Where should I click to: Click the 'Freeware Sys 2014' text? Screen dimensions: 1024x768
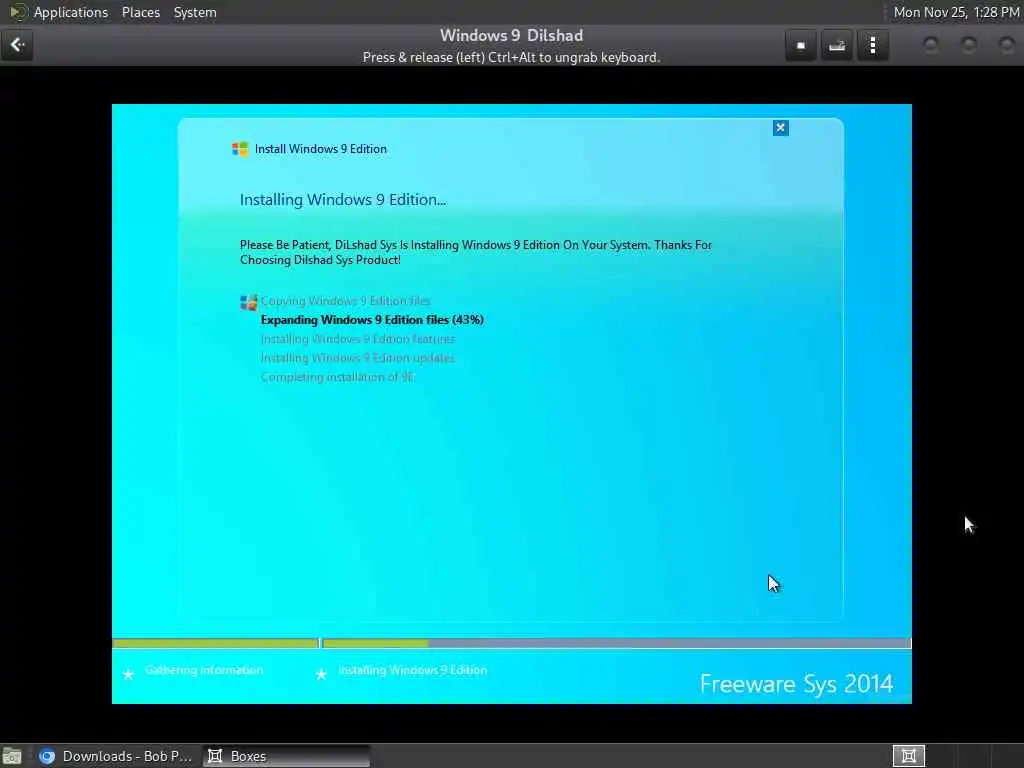pyautogui.click(x=796, y=684)
